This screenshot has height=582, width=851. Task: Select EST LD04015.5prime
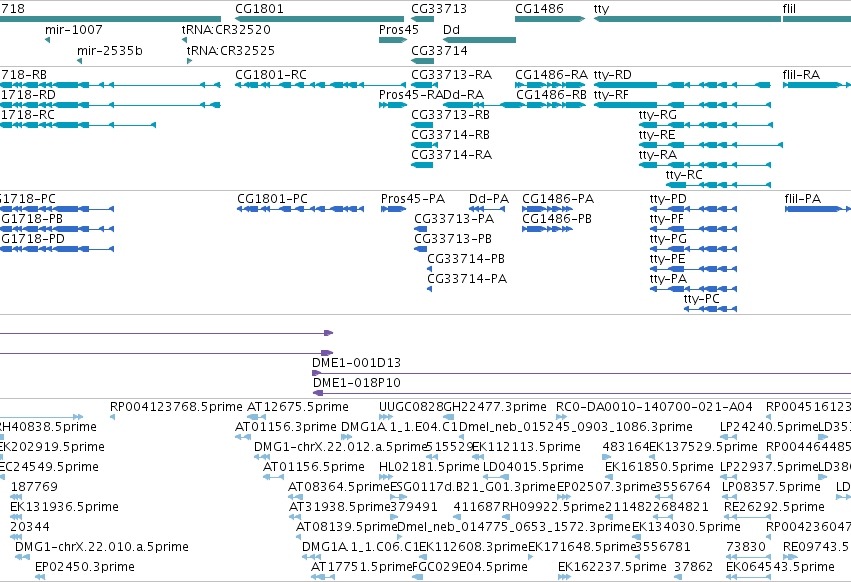point(496,477)
